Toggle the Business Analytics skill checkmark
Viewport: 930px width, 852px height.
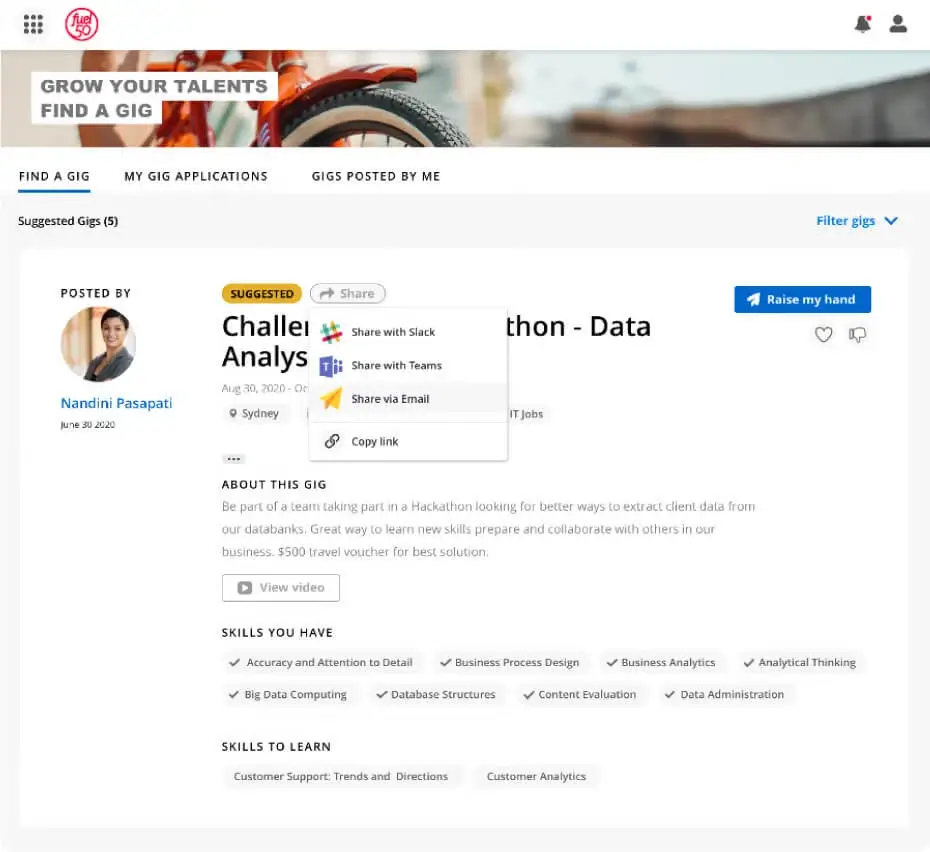[x=612, y=662]
